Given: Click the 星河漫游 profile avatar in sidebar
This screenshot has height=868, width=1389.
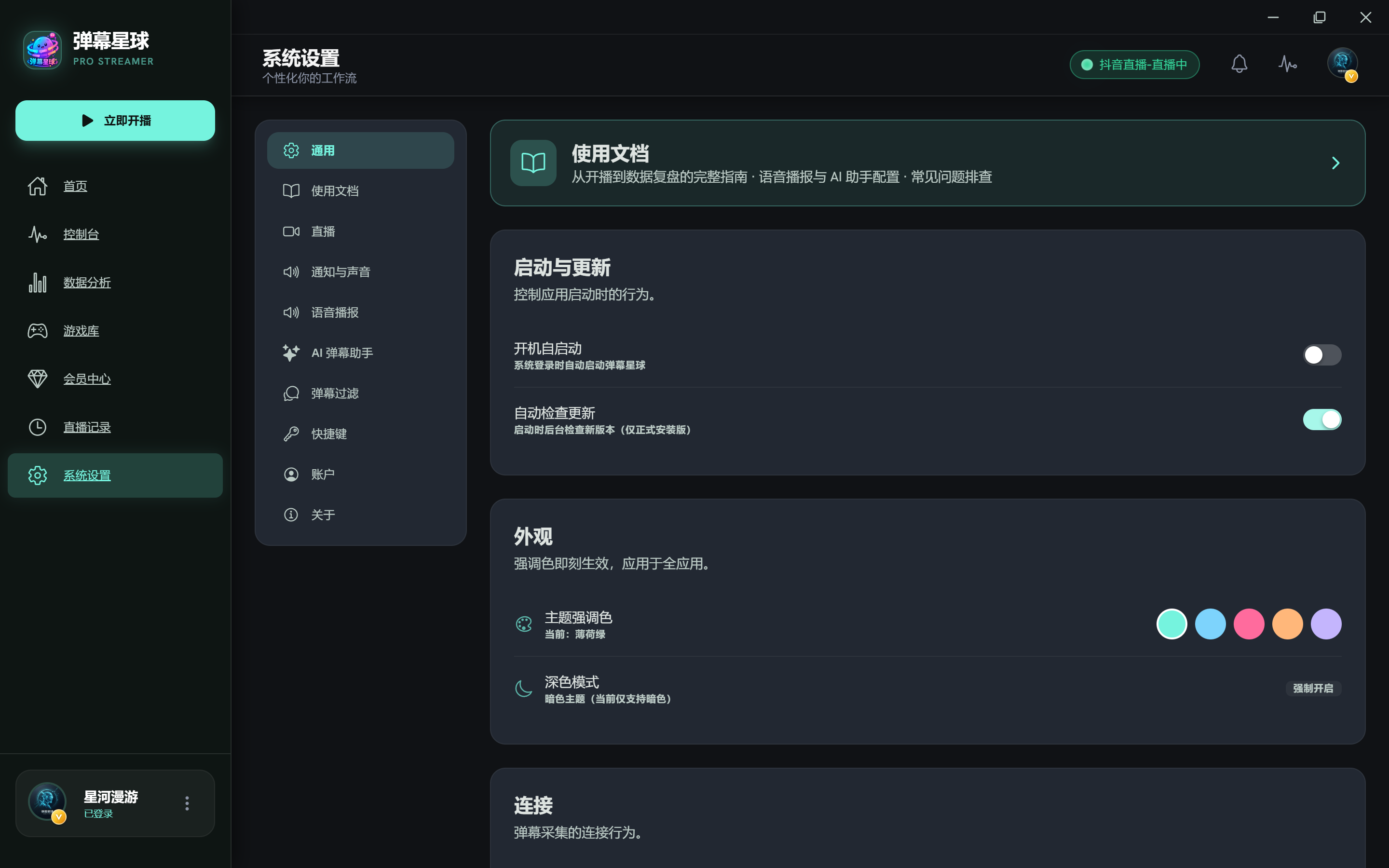Looking at the screenshot, I should click(x=47, y=802).
